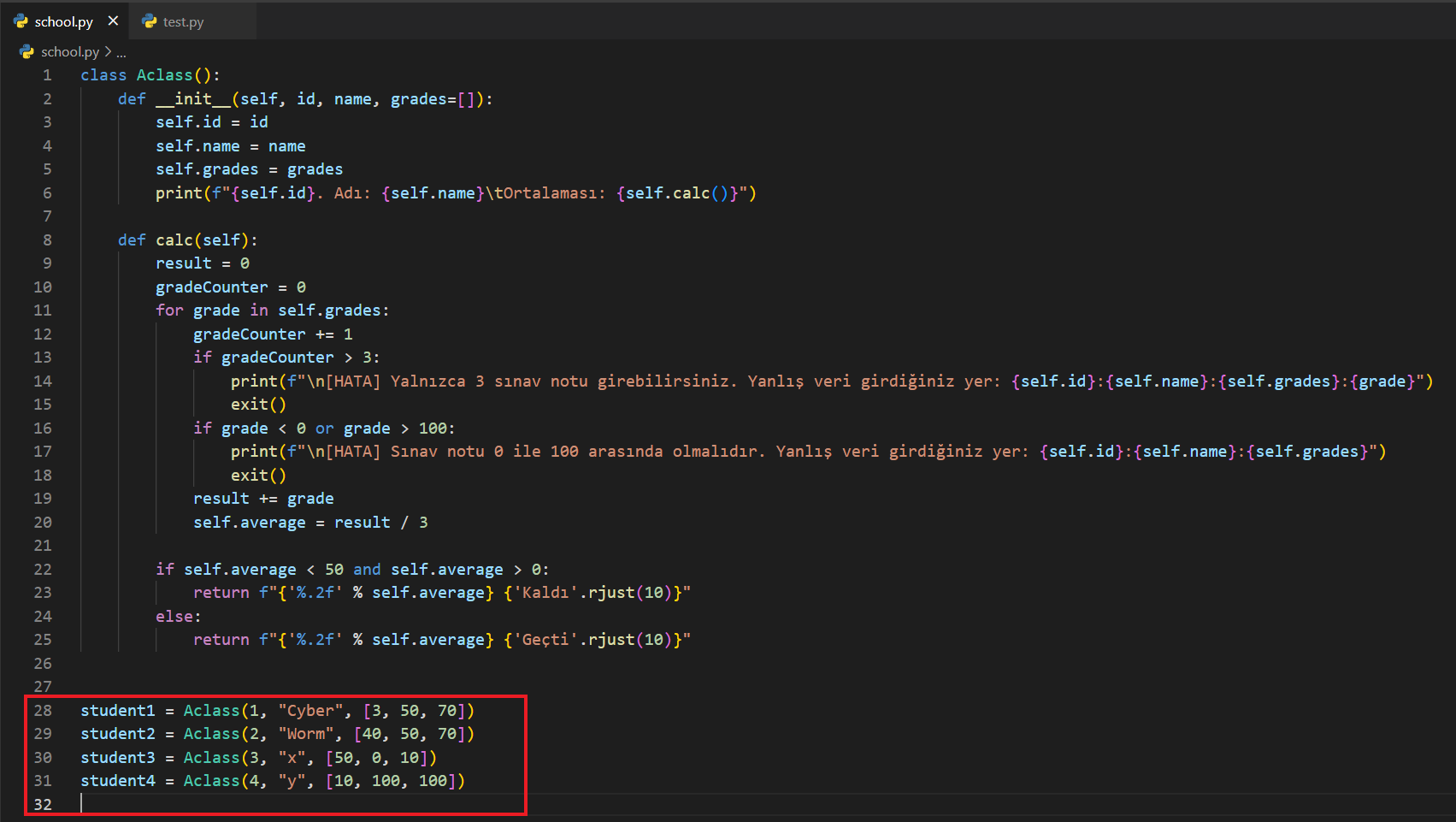The height and width of the screenshot is (822, 1456).
Task: Click line number 22 in the gutter
Action: (x=43, y=570)
